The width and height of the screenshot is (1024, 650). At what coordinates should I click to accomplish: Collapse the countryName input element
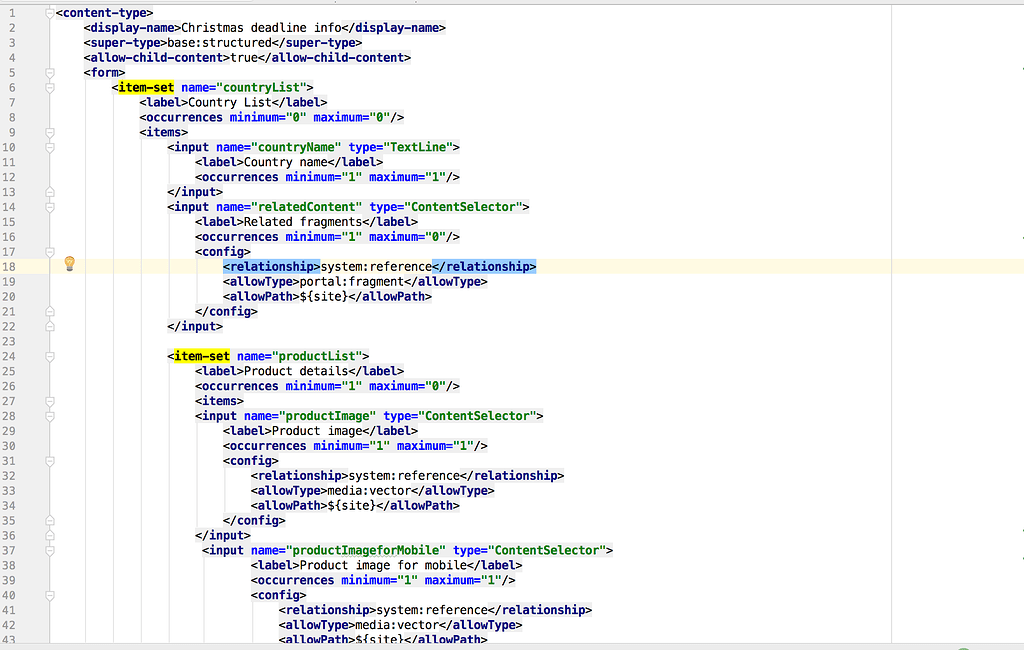[x=48, y=147]
